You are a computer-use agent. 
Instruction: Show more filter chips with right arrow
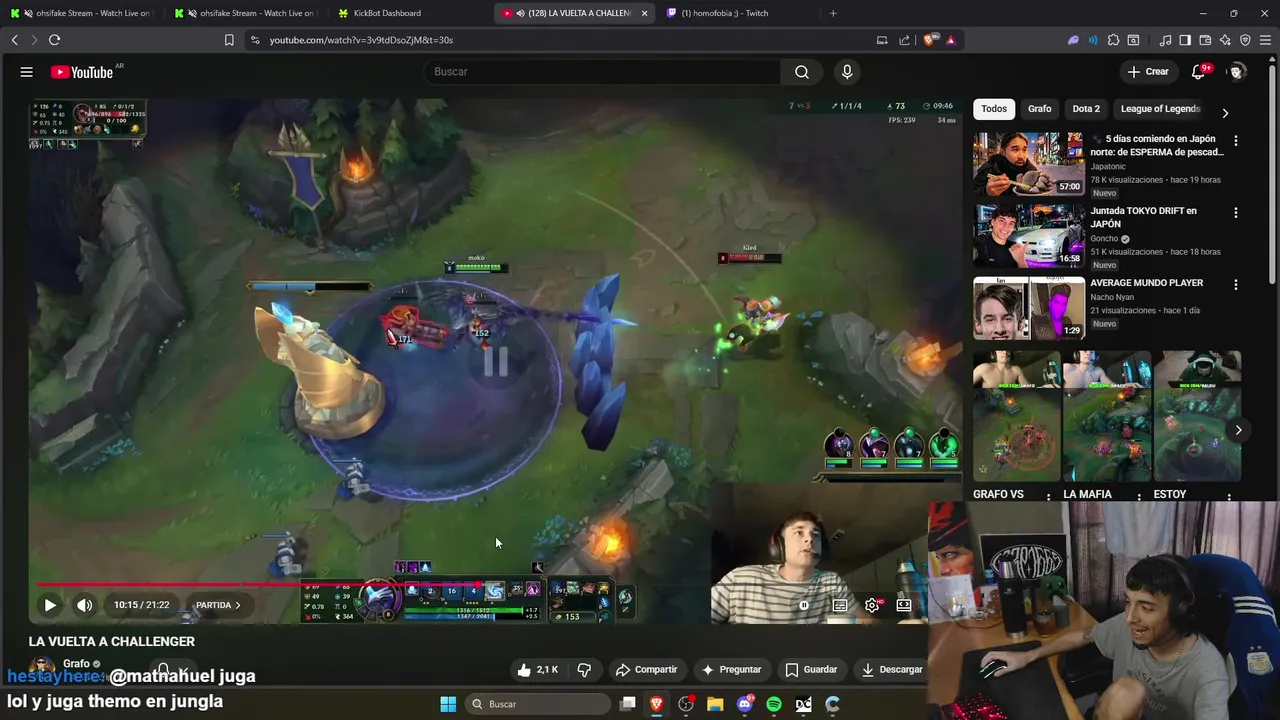[1225, 113]
